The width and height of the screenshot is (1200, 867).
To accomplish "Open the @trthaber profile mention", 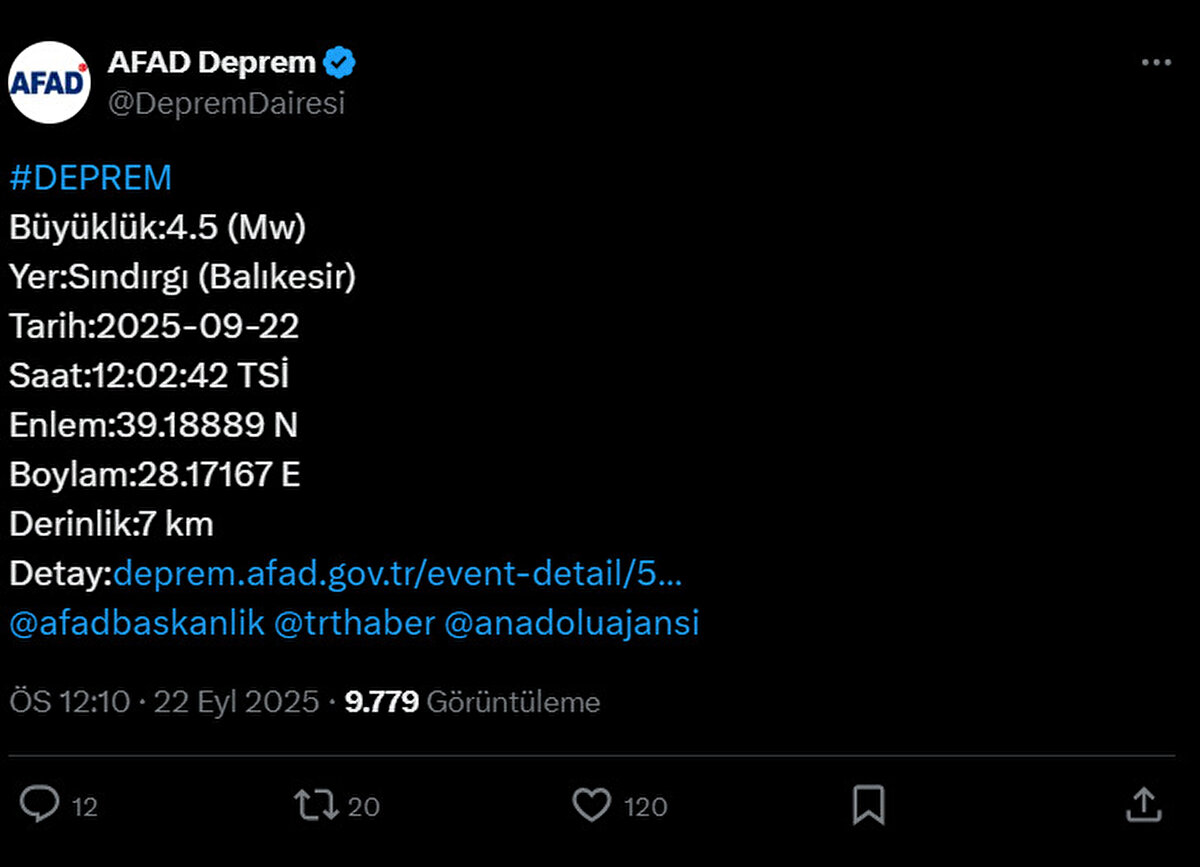I will click(355, 622).
